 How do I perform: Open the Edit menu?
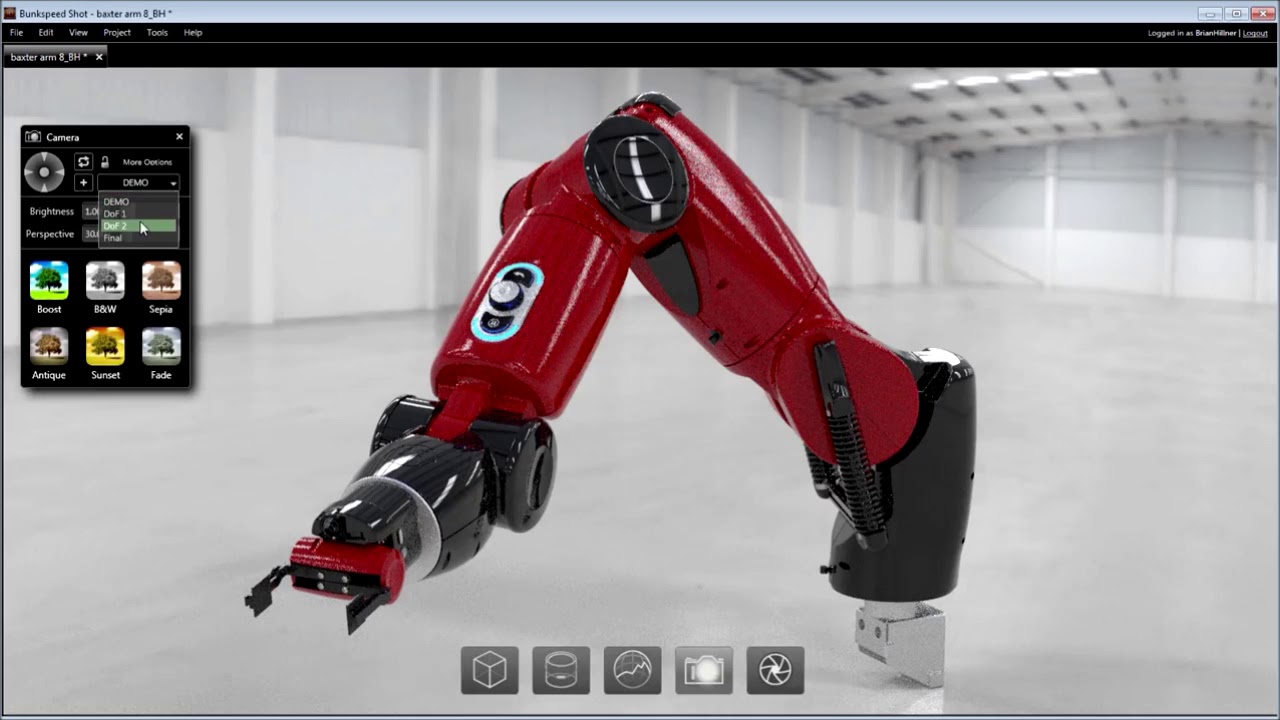tap(46, 33)
